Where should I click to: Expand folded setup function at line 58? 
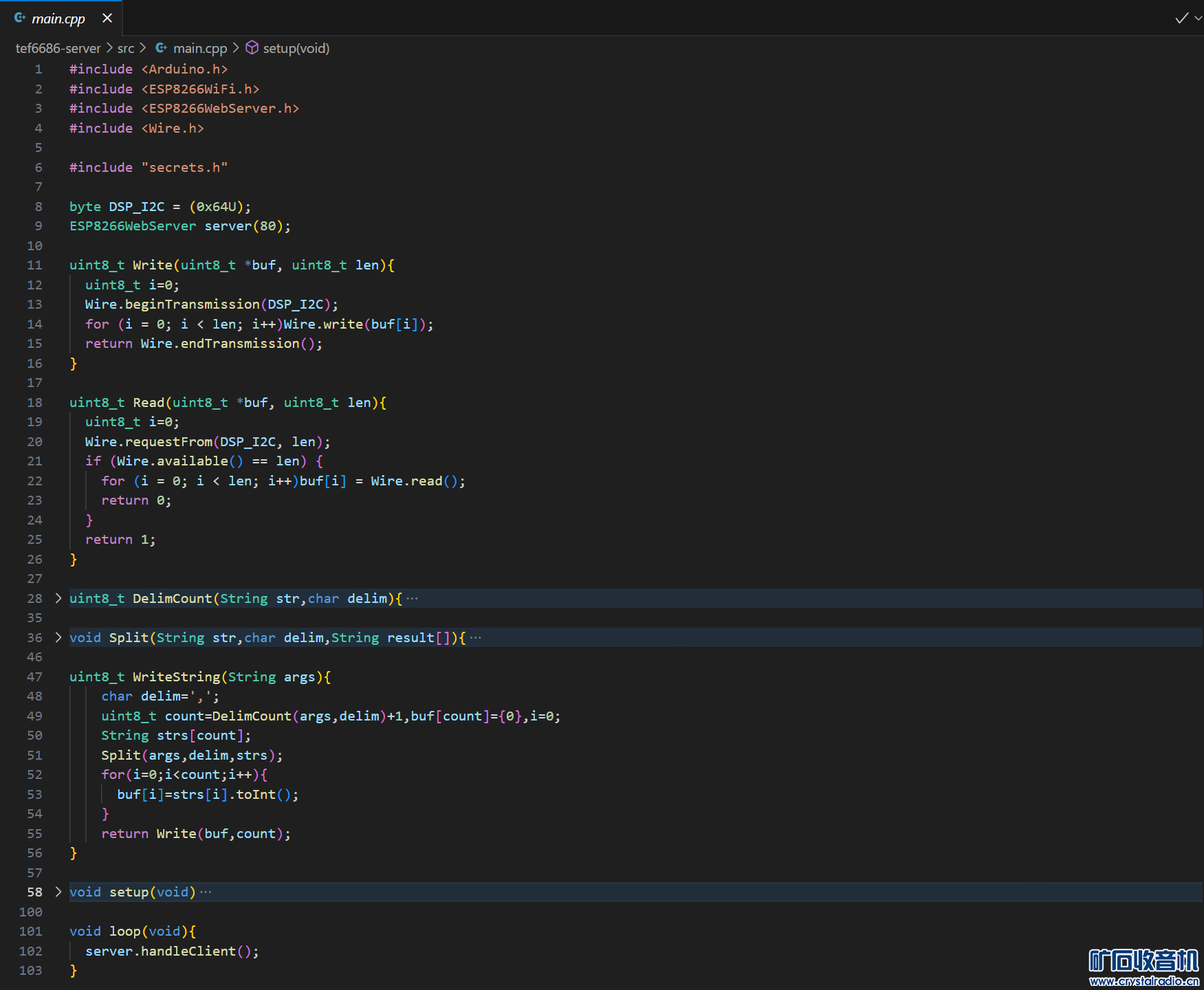click(58, 892)
